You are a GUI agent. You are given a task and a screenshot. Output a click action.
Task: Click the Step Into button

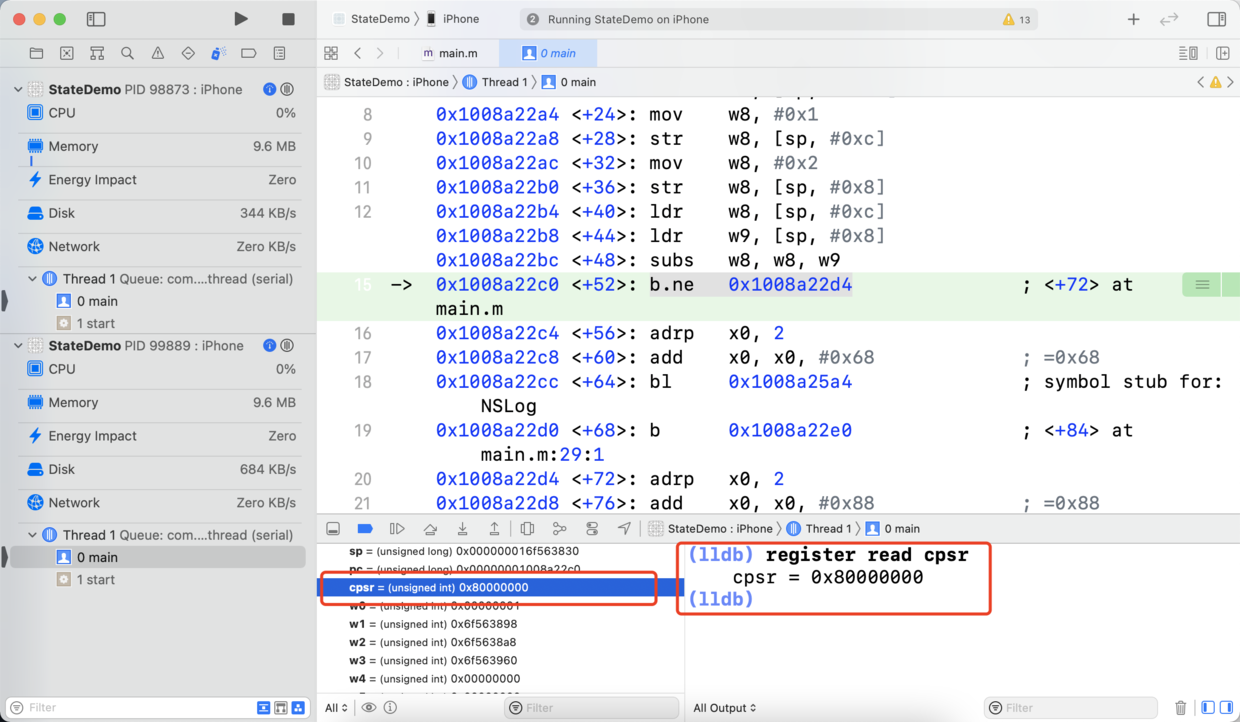coord(462,528)
